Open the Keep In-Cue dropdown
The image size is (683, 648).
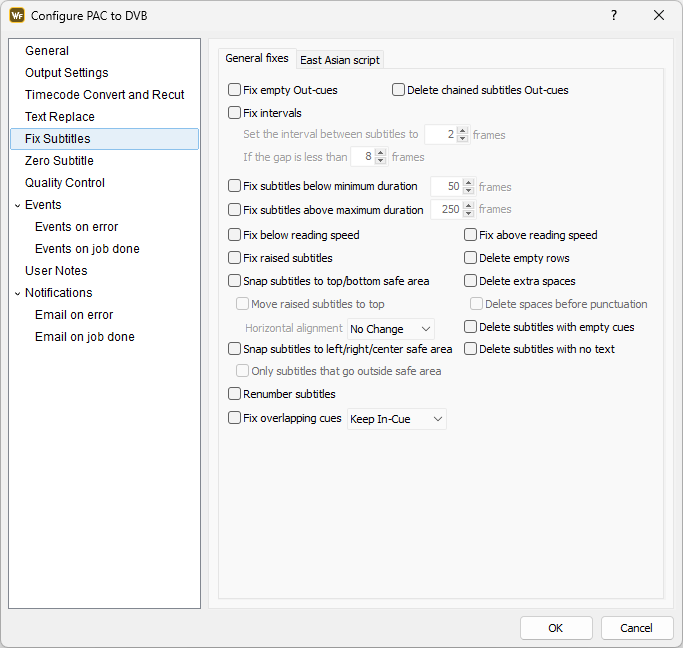[396, 419]
